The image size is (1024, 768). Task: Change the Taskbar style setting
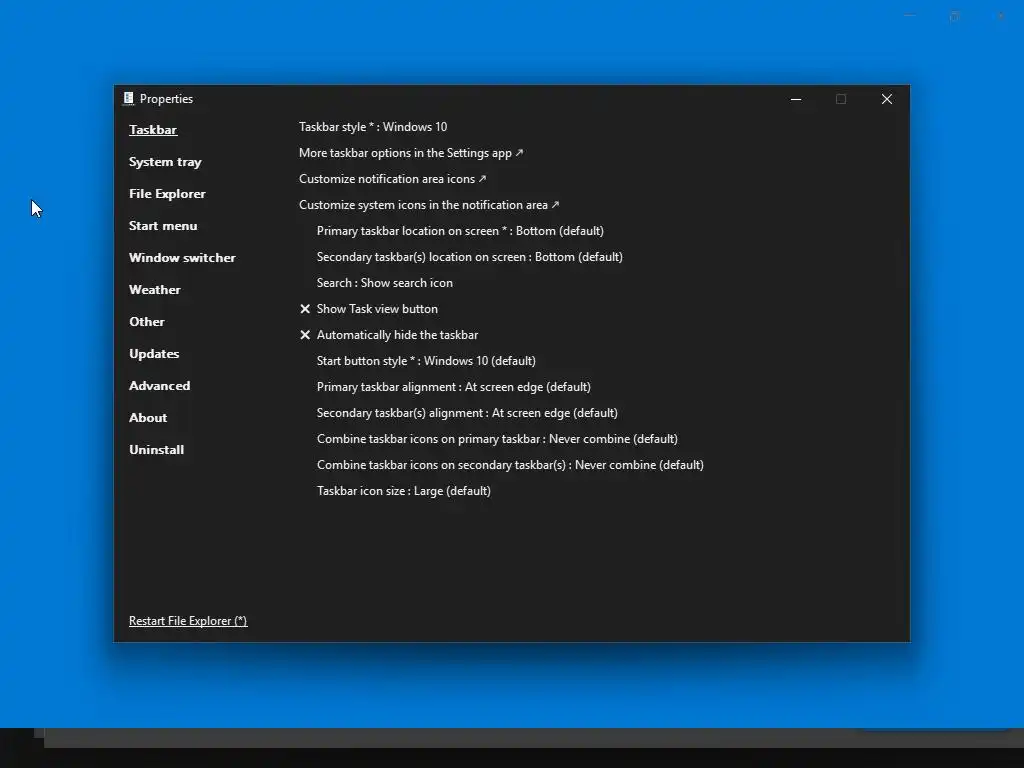pyautogui.click(x=373, y=127)
